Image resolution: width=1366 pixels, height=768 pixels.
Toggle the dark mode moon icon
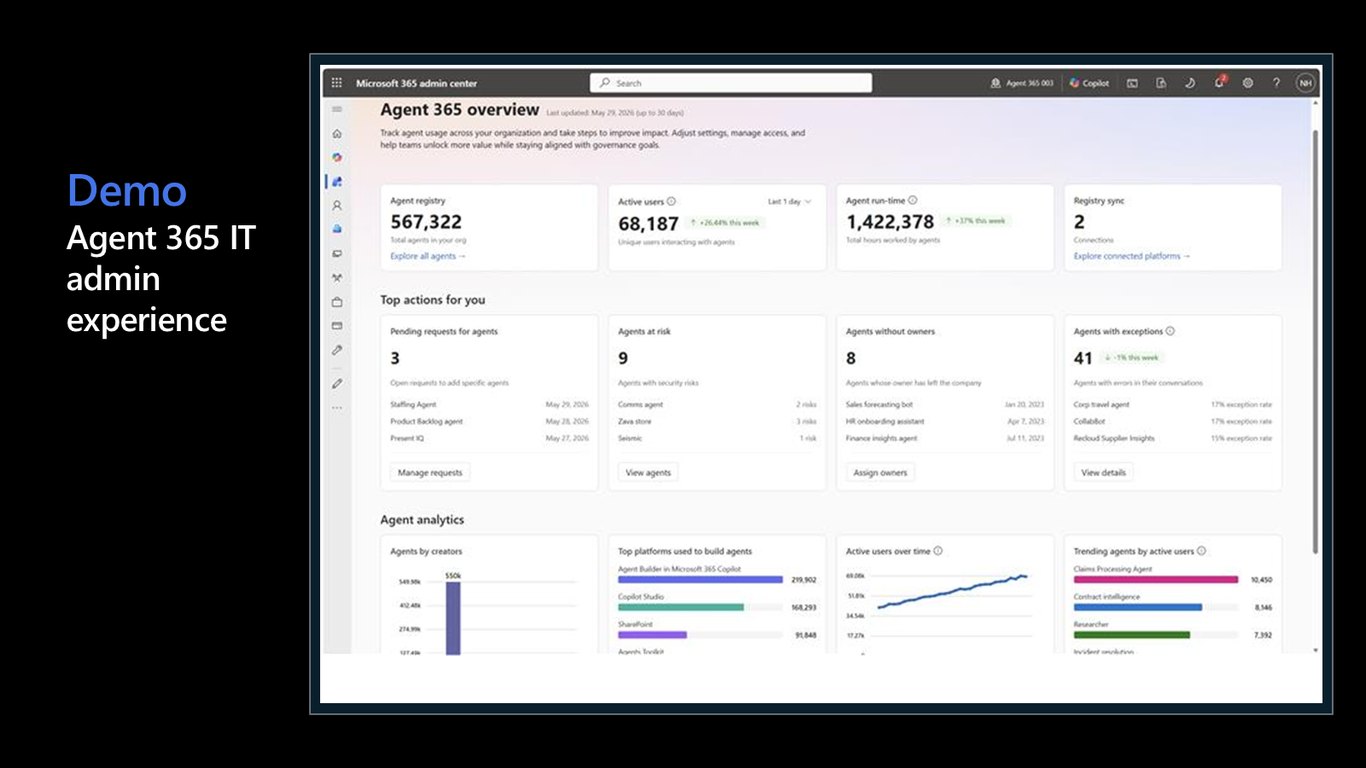pyautogui.click(x=1190, y=83)
